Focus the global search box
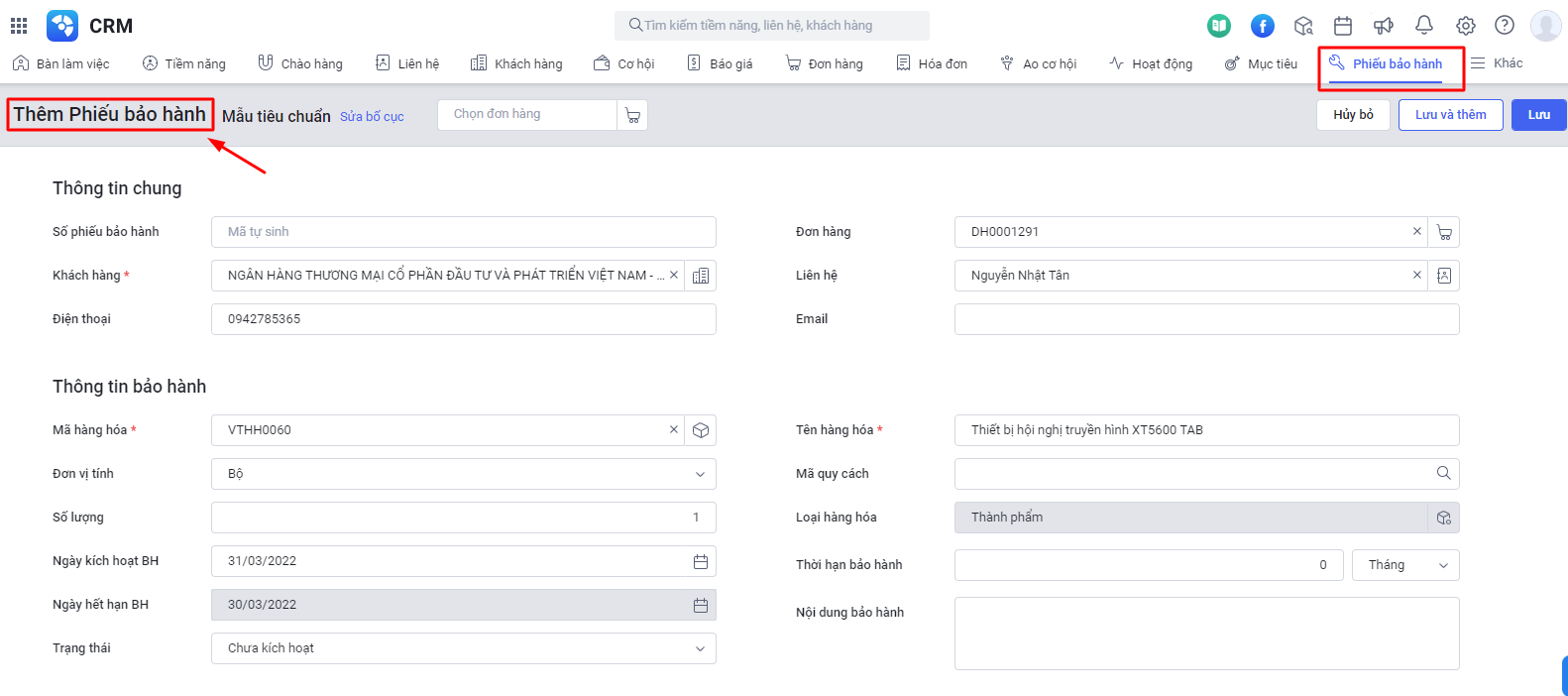This screenshot has width=1568, height=696. pyautogui.click(x=772, y=26)
